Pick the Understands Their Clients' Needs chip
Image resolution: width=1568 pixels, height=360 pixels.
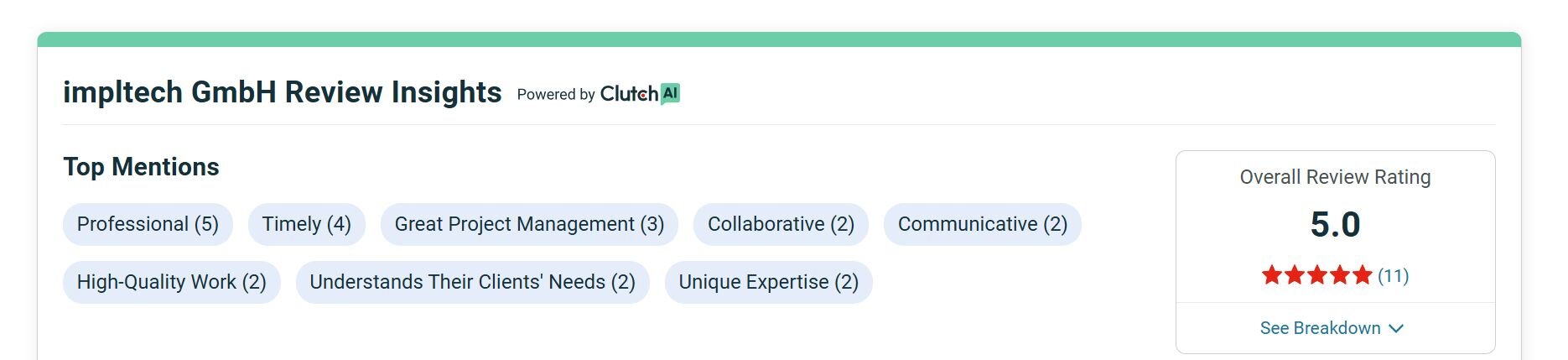472,282
